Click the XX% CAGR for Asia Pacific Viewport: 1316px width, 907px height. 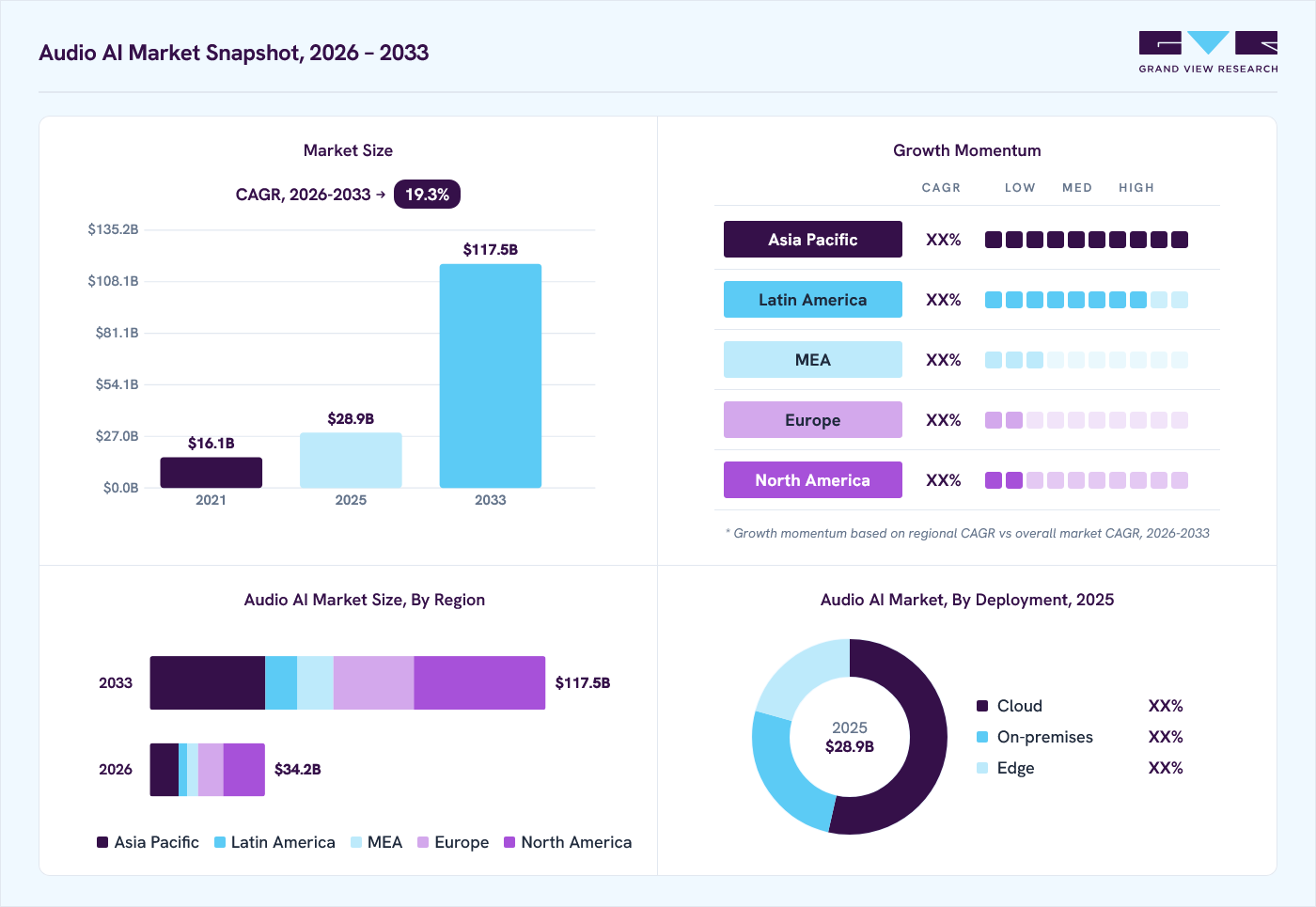(944, 240)
